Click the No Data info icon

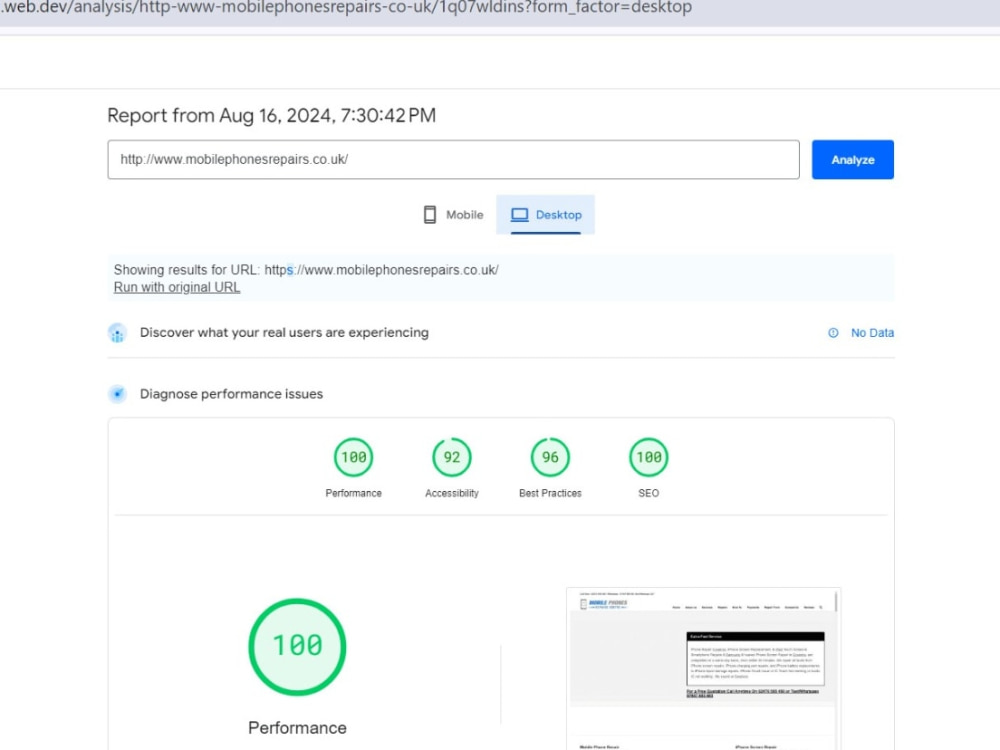point(833,332)
